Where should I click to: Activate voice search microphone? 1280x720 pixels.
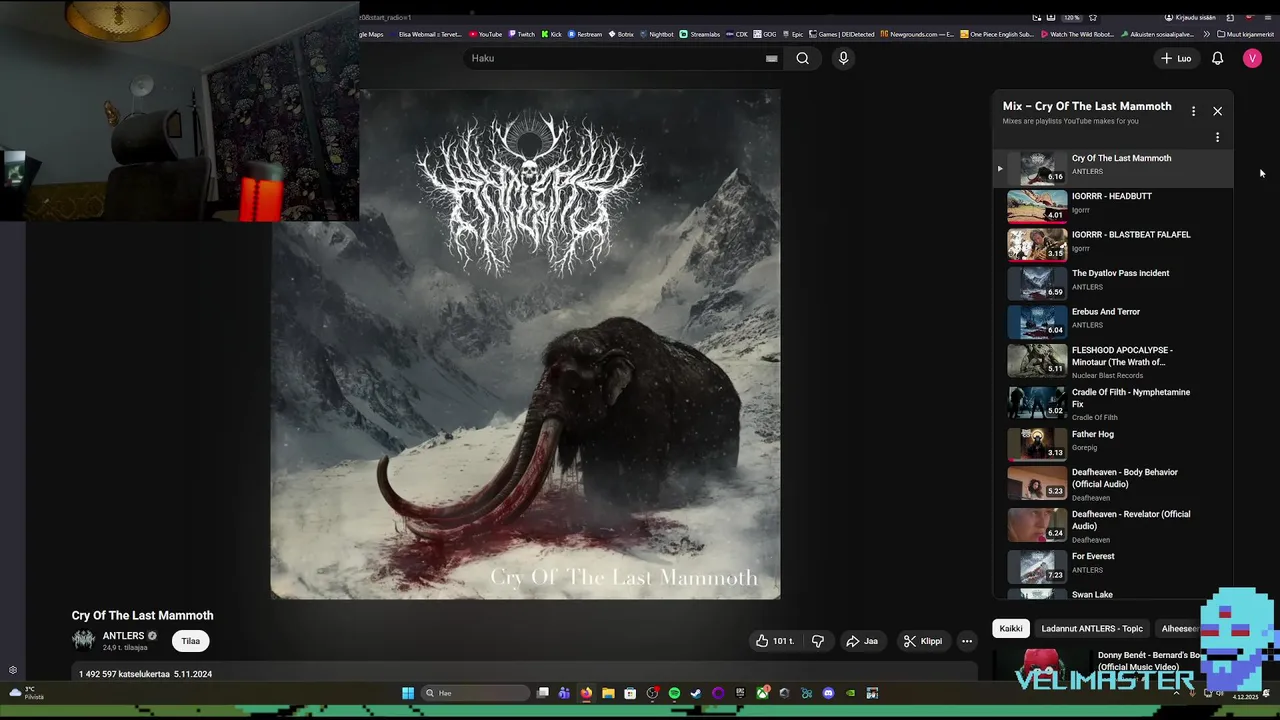coord(843,58)
